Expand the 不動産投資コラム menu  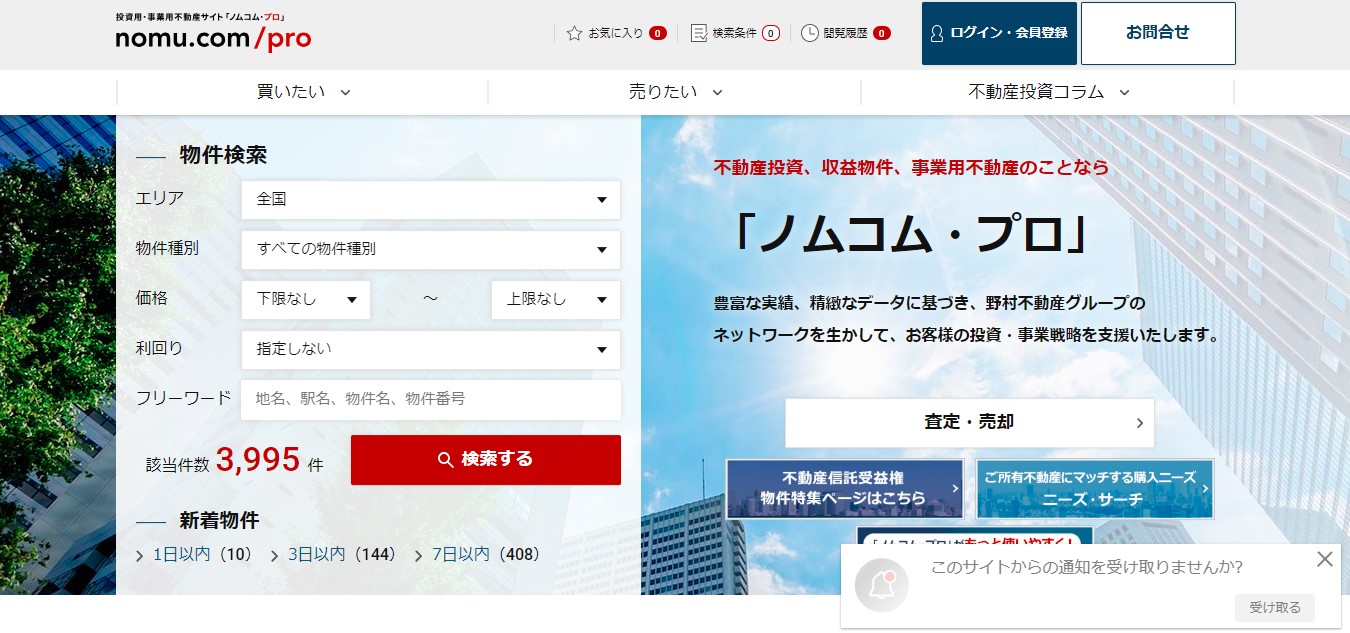(x=1048, y=92)
